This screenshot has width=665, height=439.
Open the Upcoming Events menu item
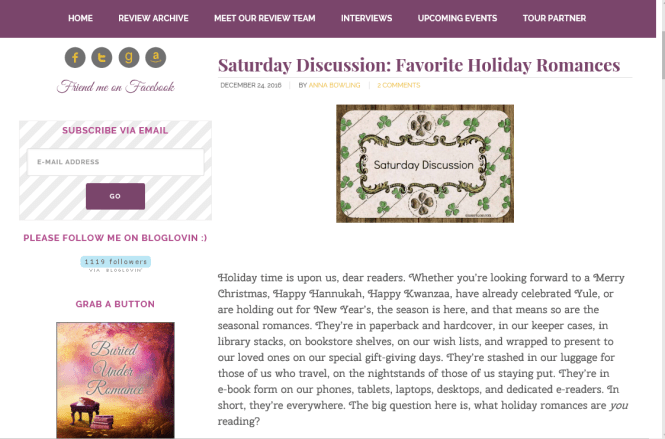pyautogui.click(x=457, y=18)
